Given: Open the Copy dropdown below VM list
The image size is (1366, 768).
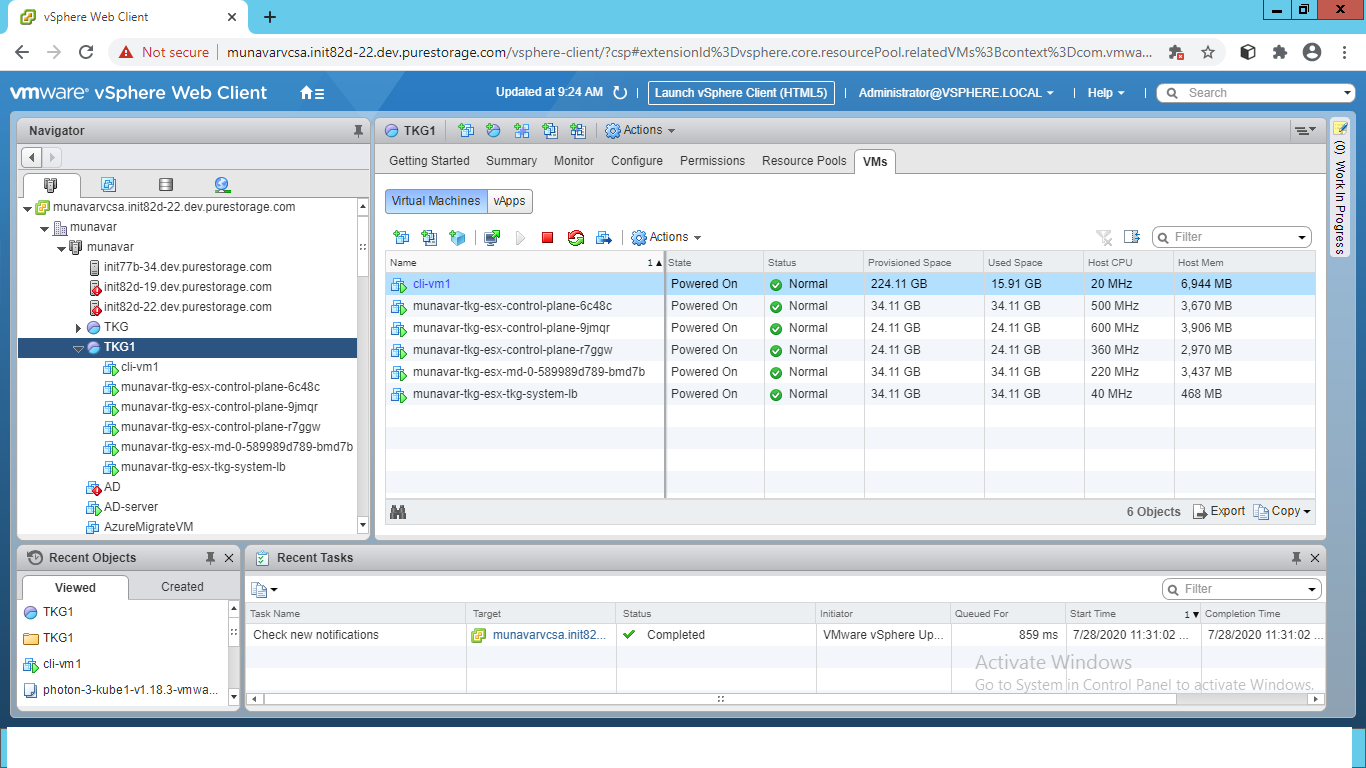Looking at the screenshot, I should [x=1282, y=511].
